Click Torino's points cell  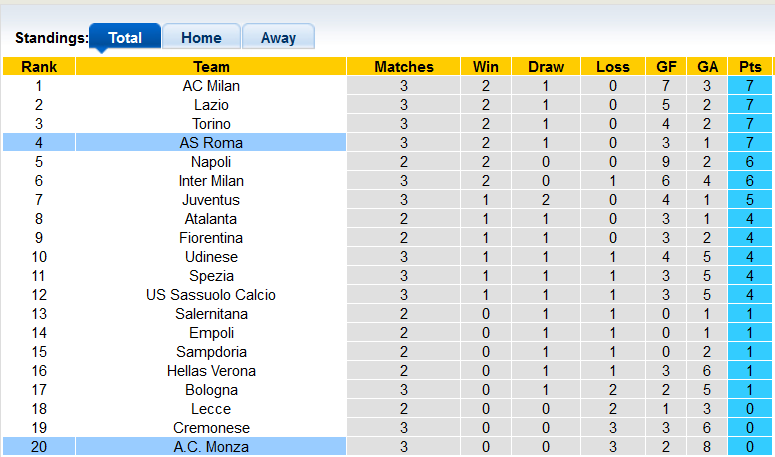(x=750, y=124)
